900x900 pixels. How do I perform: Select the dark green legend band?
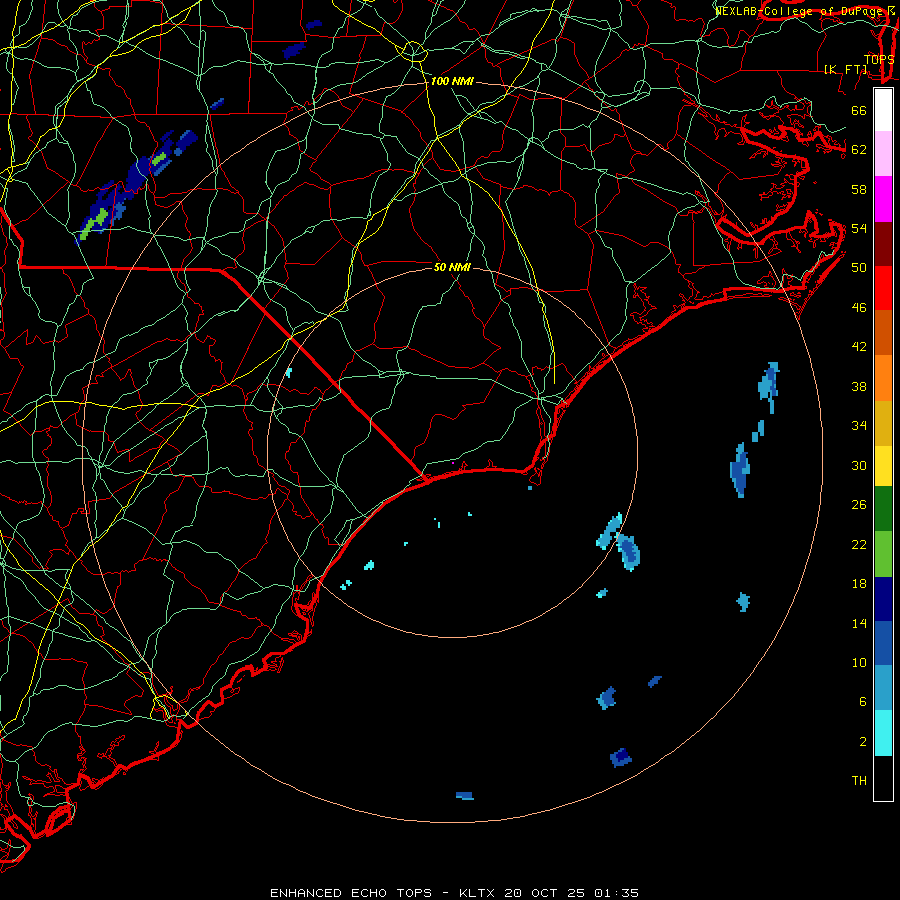[x=883, y=509]
